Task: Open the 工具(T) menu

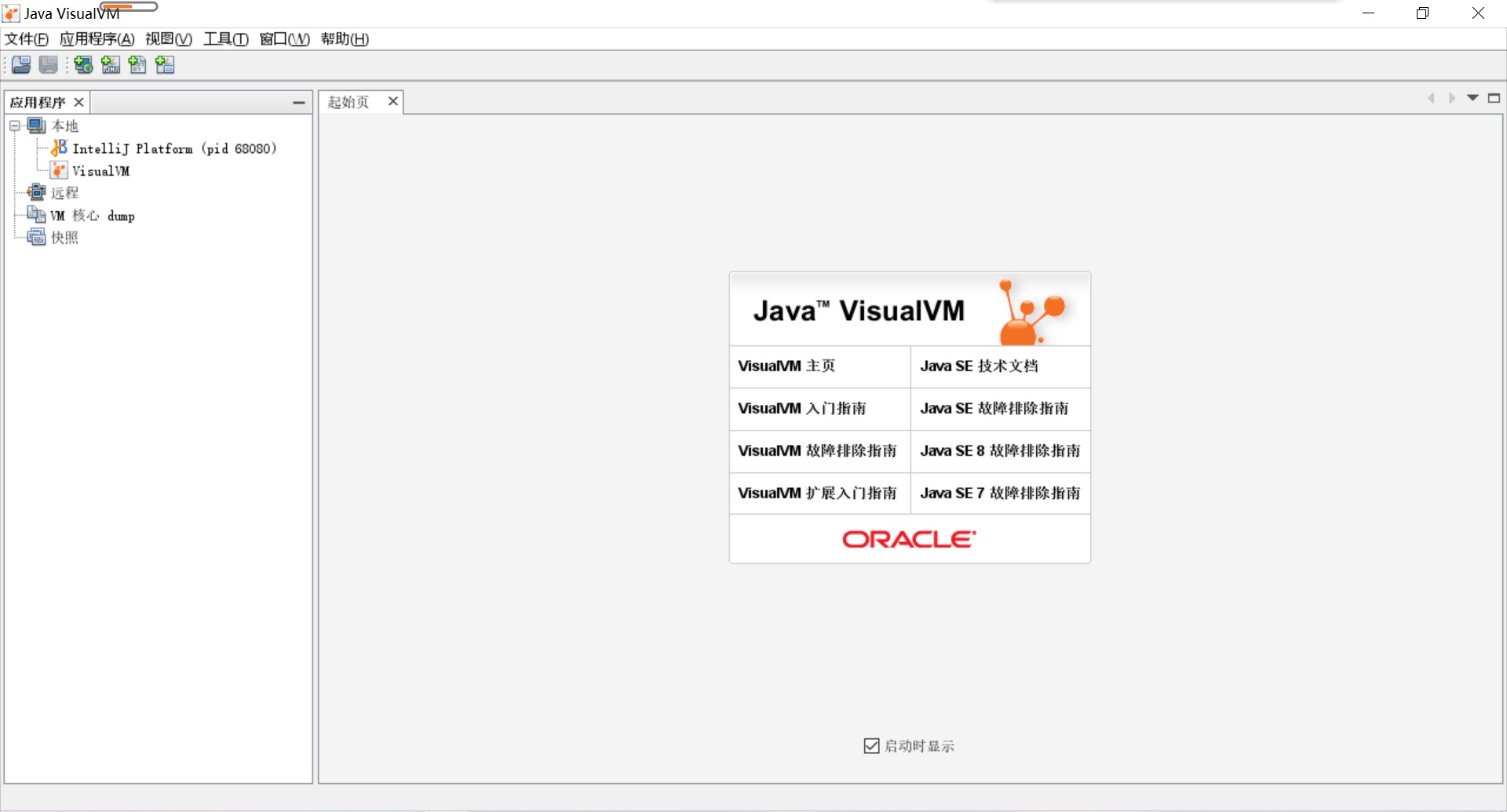Action: coord(226,39)
